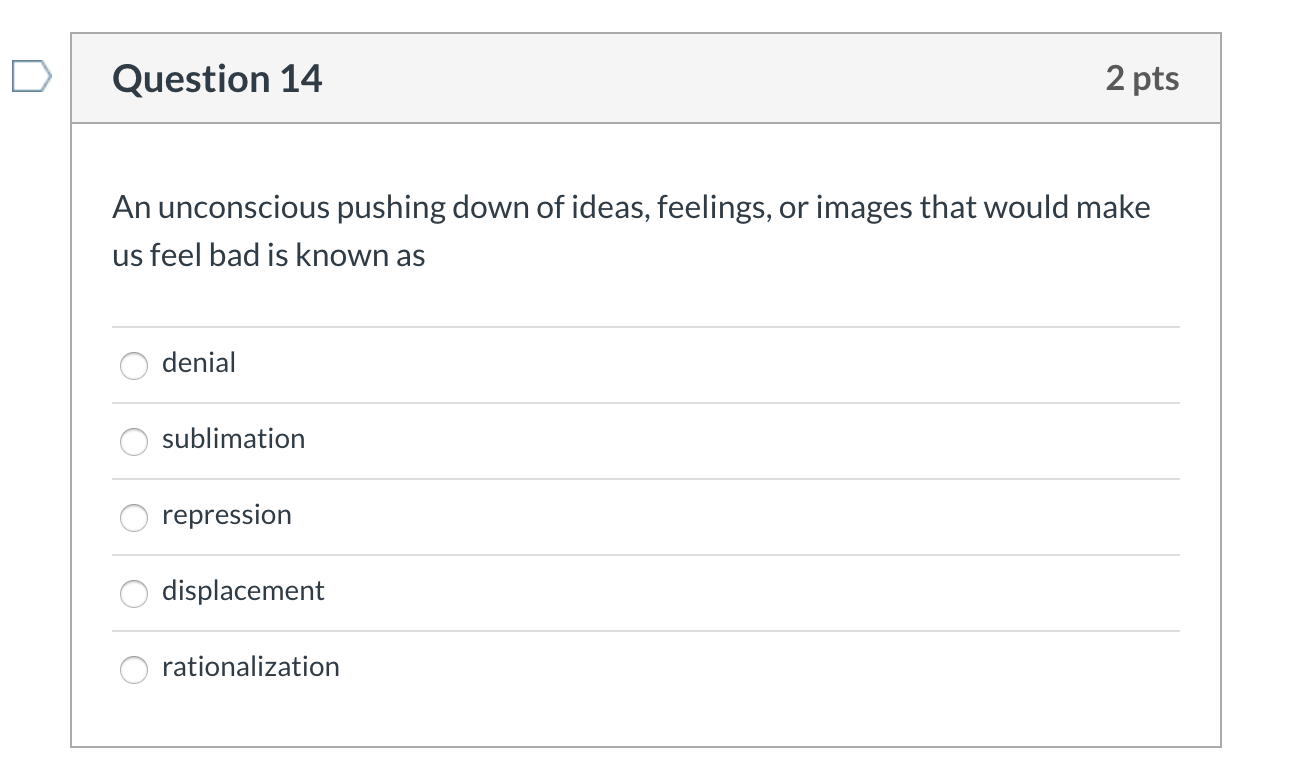Click the 'displacement' answer label text
Viewport: 1304px width, 782px height.
243,591
